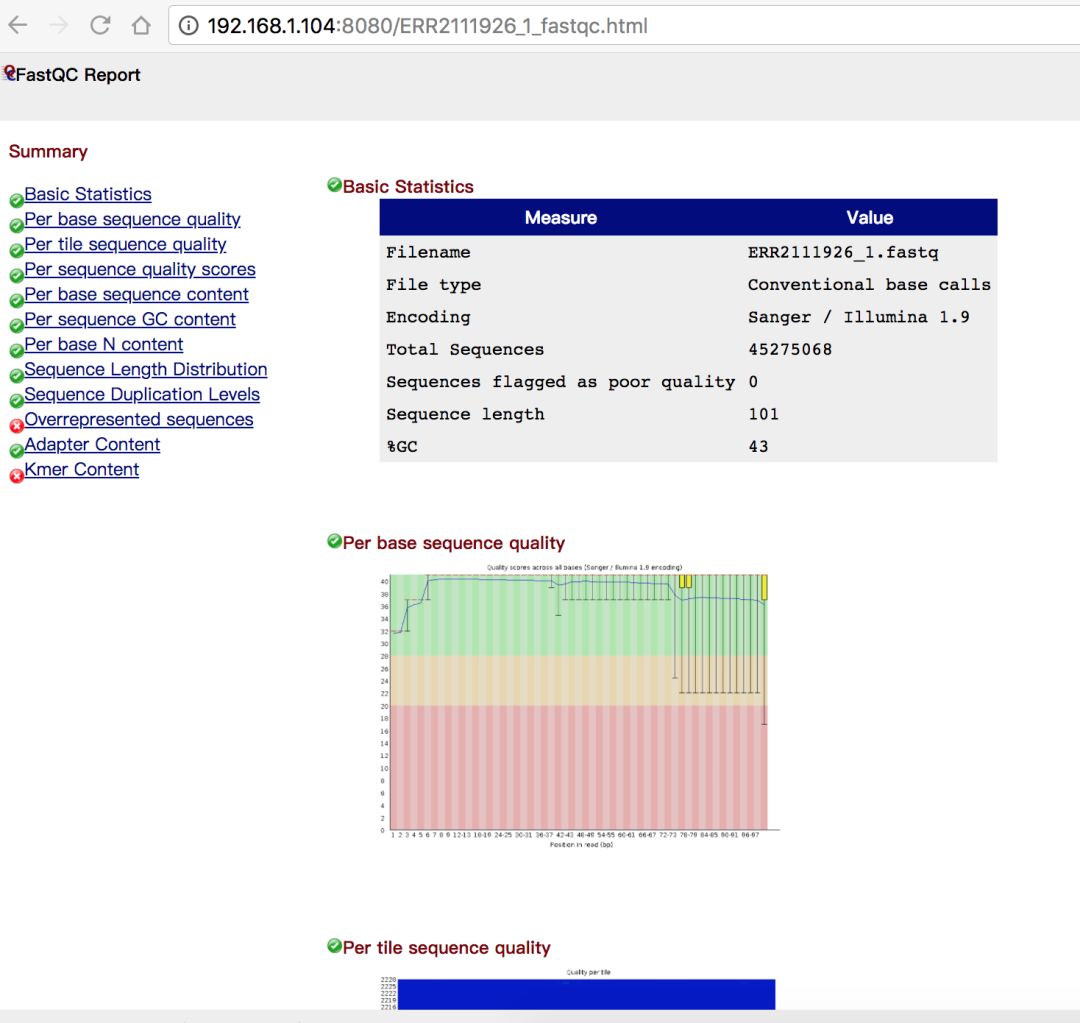Click the site info icon in address bar
The height and width of the screenshot is (1023, 1080).
188,26
